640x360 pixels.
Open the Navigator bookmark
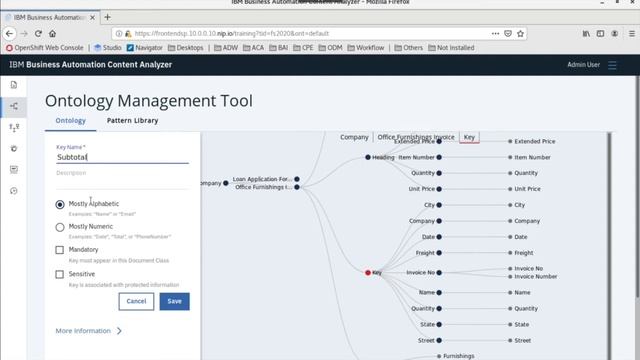[144, 48]
